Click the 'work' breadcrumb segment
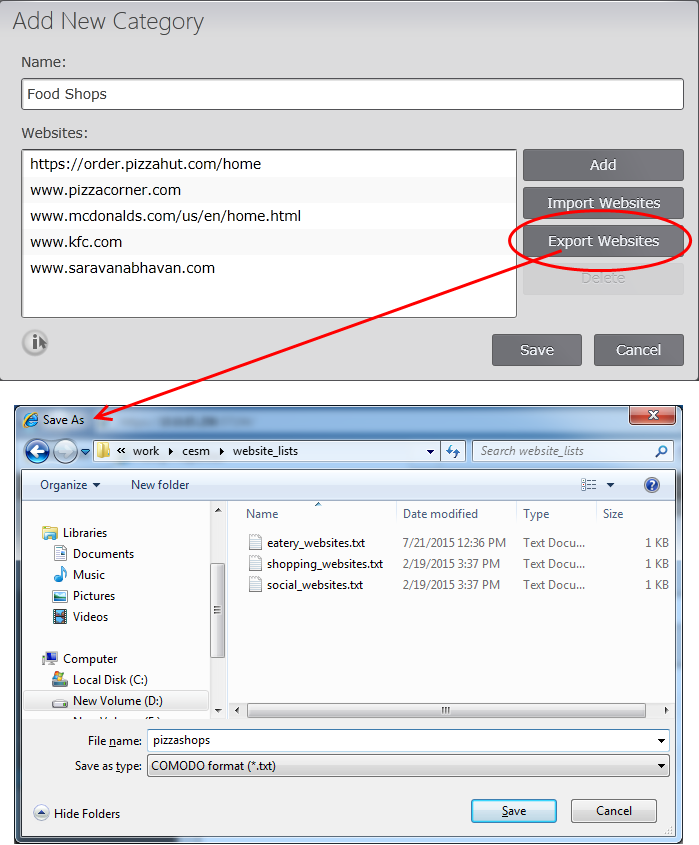 tap(146, 451)
